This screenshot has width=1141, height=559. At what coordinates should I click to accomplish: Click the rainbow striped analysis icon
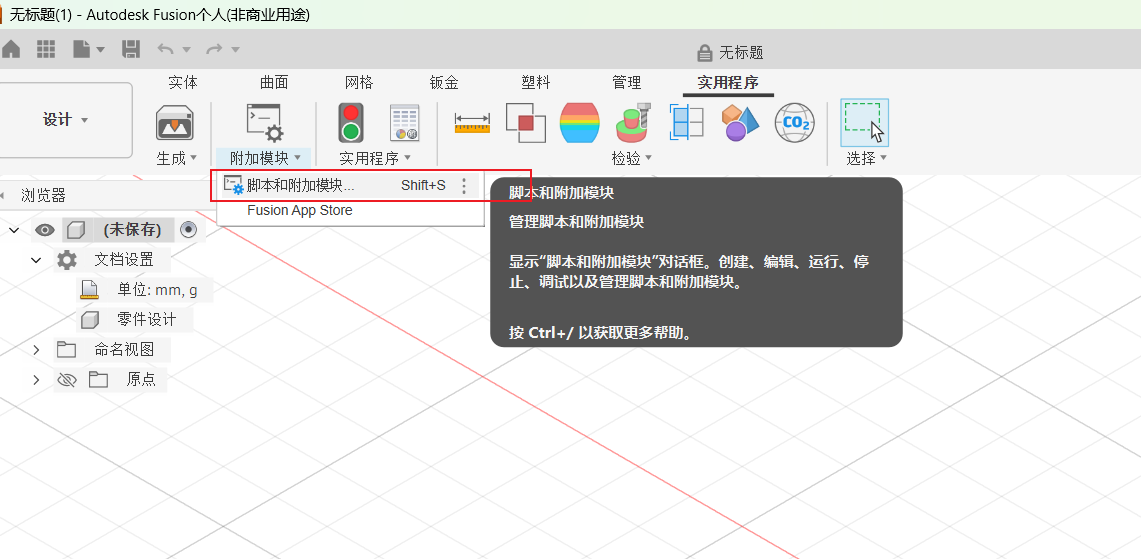click(579, 122)
